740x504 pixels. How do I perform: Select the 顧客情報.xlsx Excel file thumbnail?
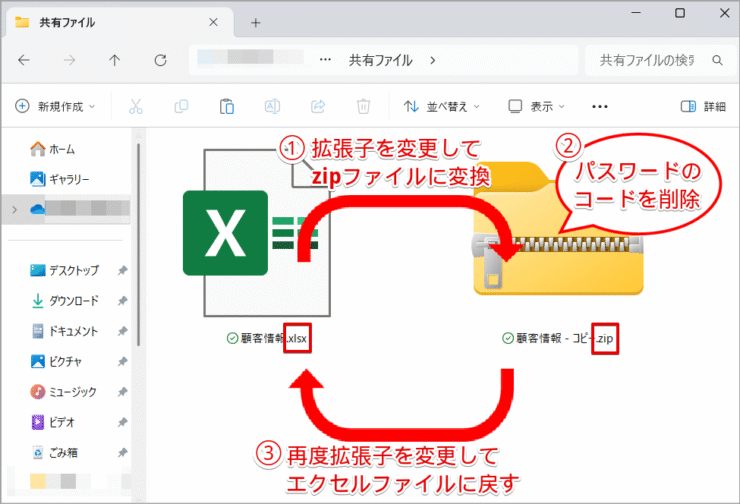point(257,233)
